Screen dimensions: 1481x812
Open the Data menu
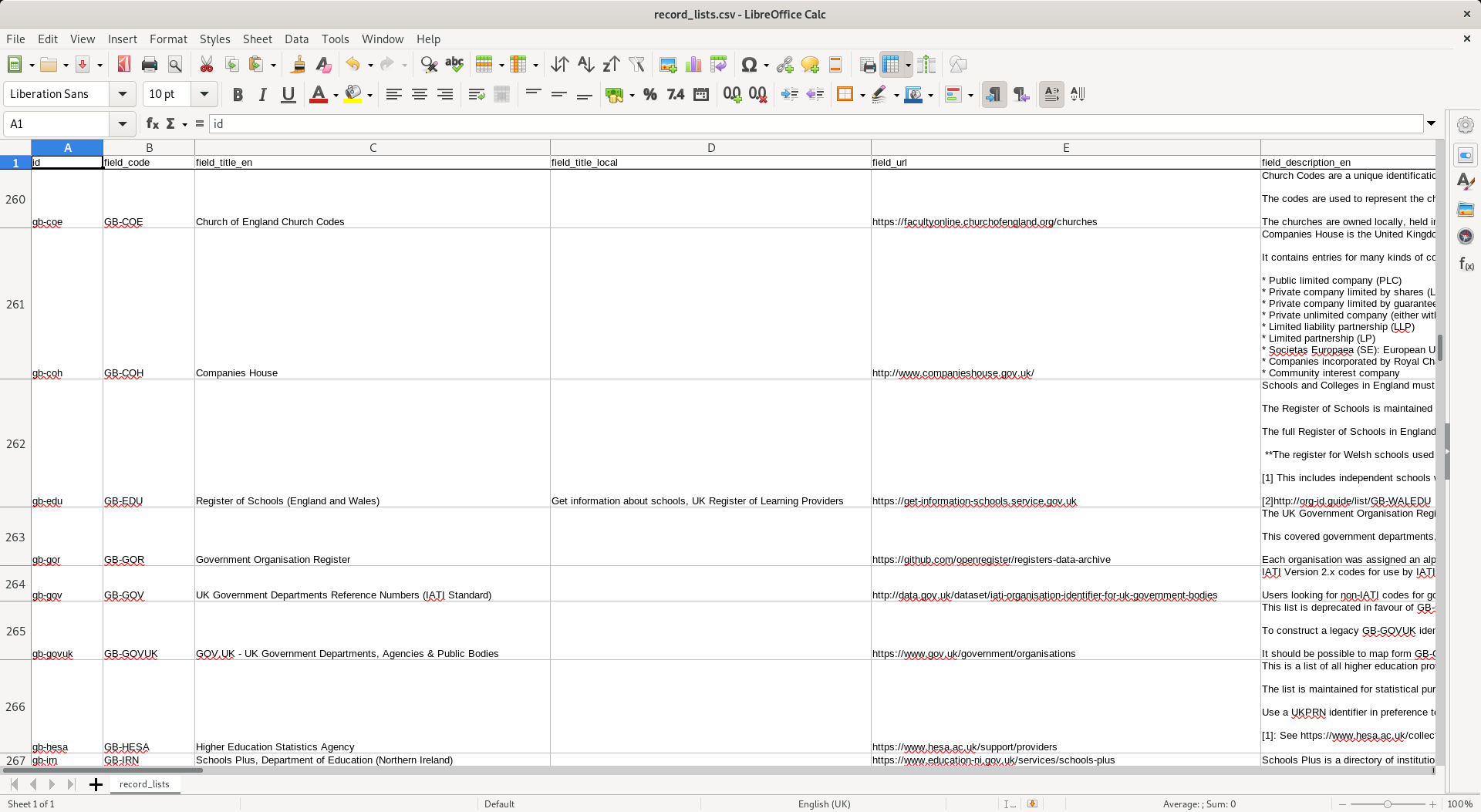click(x=296, y=39)
